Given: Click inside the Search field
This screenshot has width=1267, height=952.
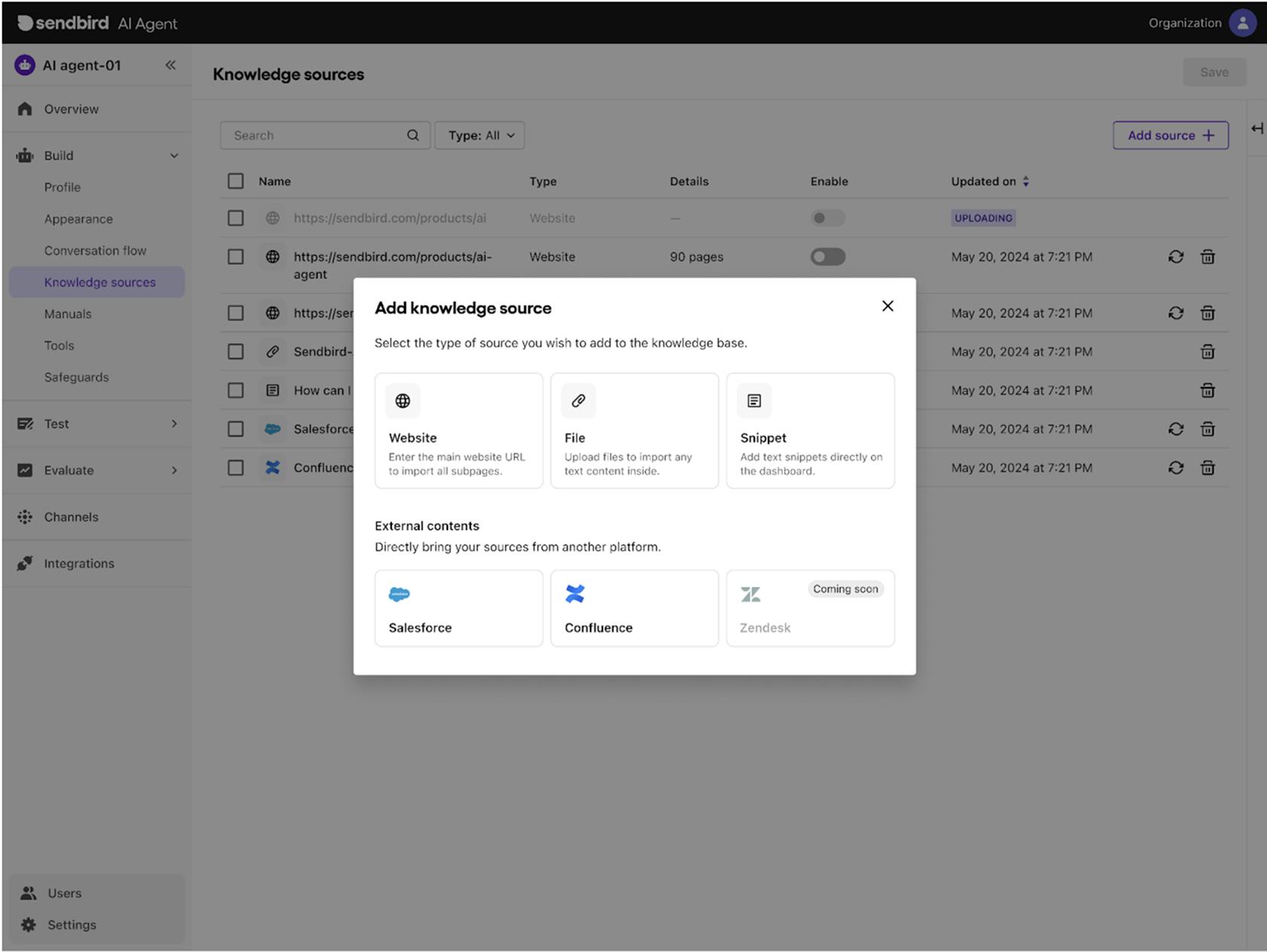Looking at the screenshot, I should [317, 135].
